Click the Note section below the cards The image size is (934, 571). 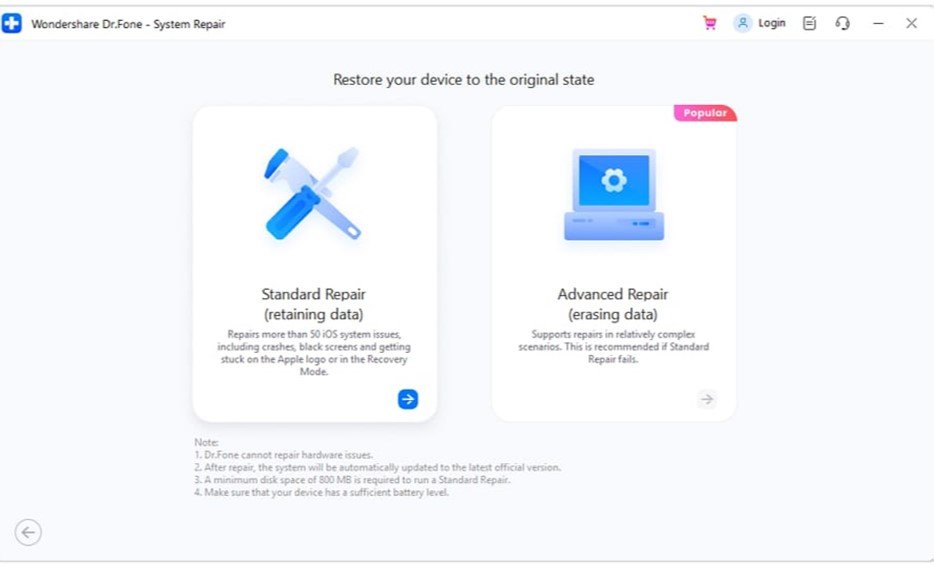377,467
